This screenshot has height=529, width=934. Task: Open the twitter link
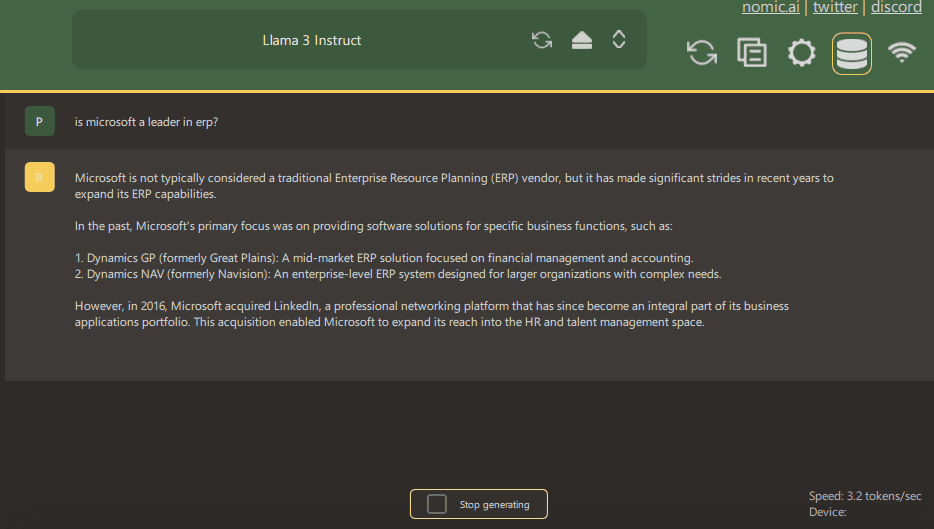(835, 7)
